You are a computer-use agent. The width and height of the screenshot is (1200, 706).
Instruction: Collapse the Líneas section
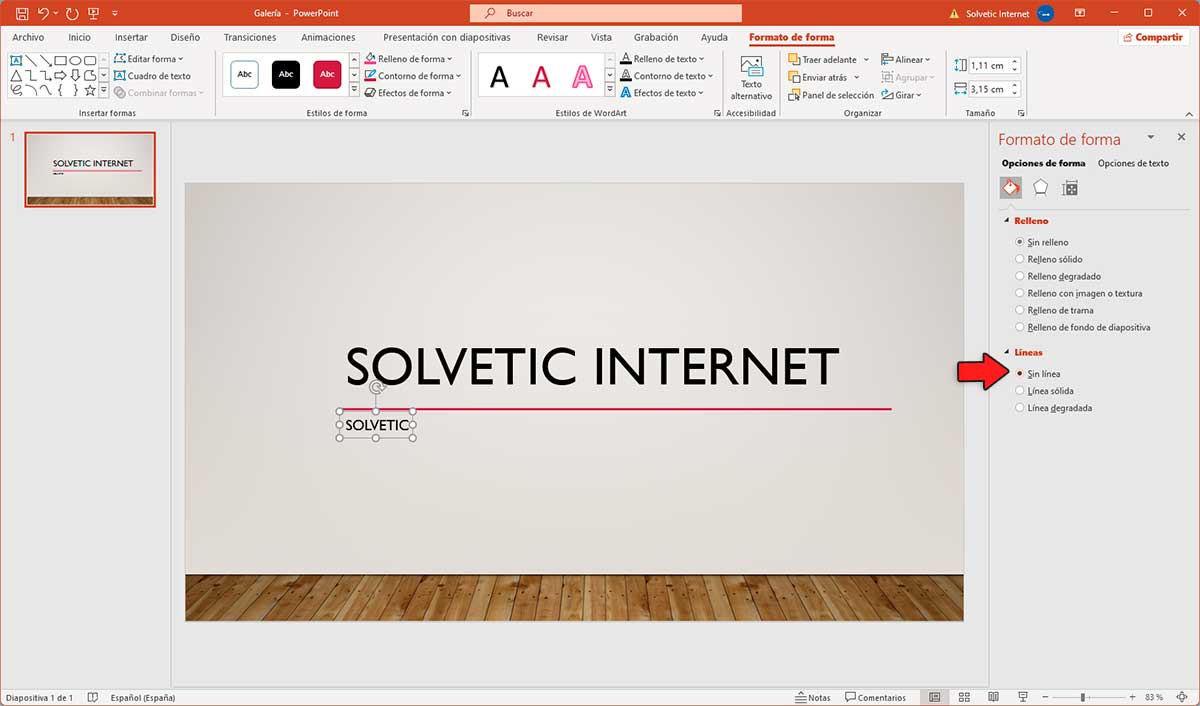pyautogui.click(x=1007, y=352)
